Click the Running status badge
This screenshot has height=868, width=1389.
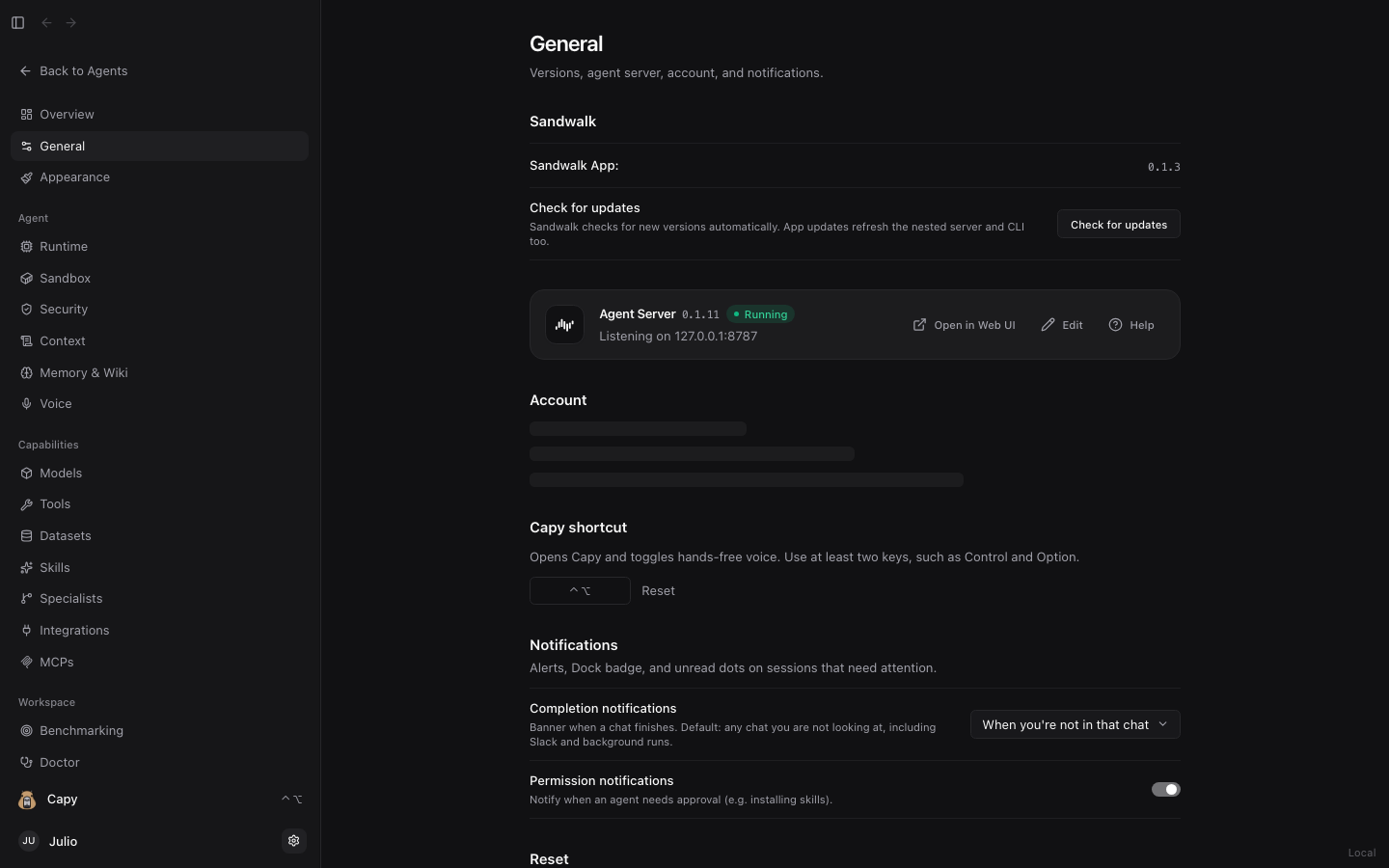(760, 314)
